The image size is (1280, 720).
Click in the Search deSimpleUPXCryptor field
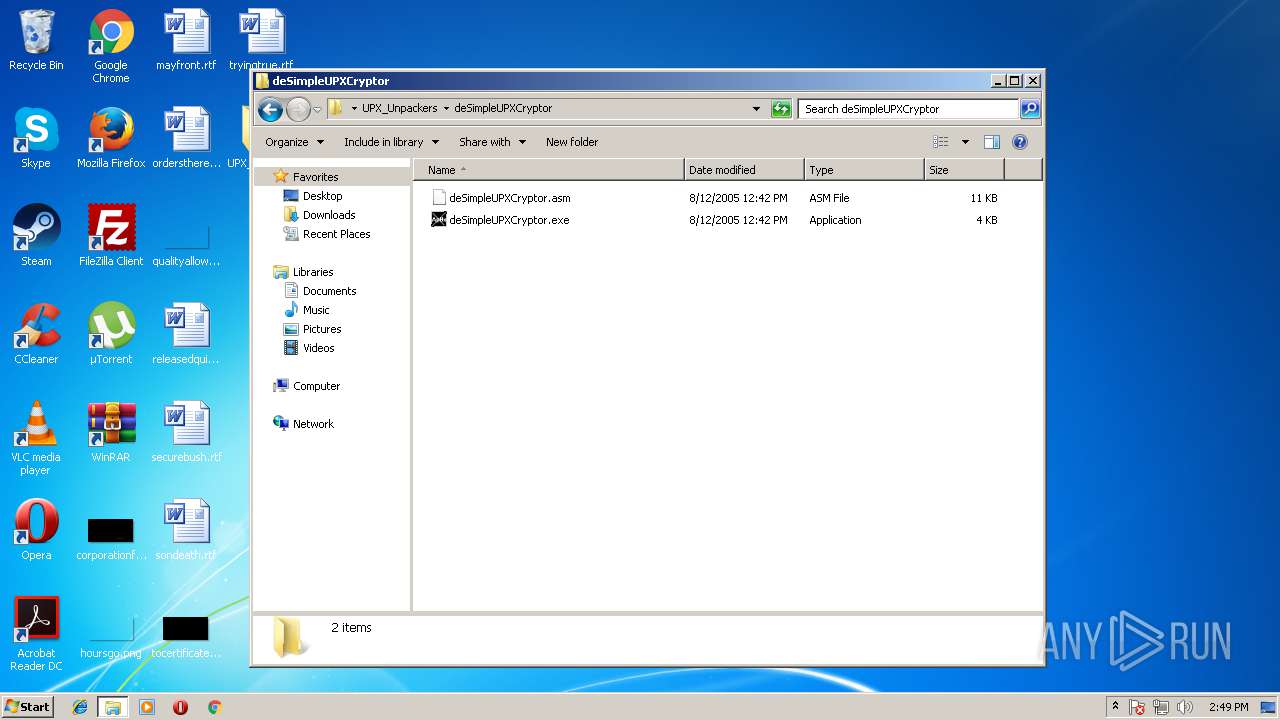(908, 109)
